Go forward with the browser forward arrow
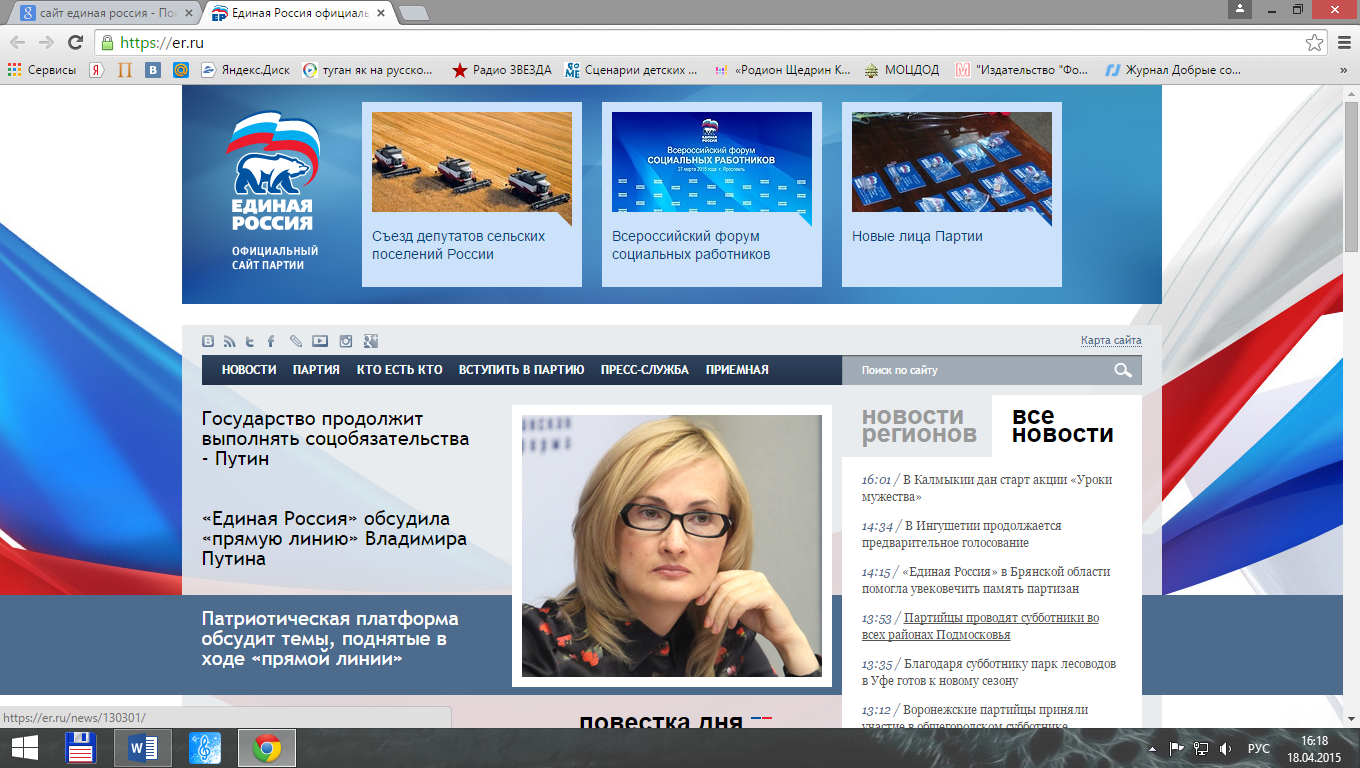 coord(46,42)
